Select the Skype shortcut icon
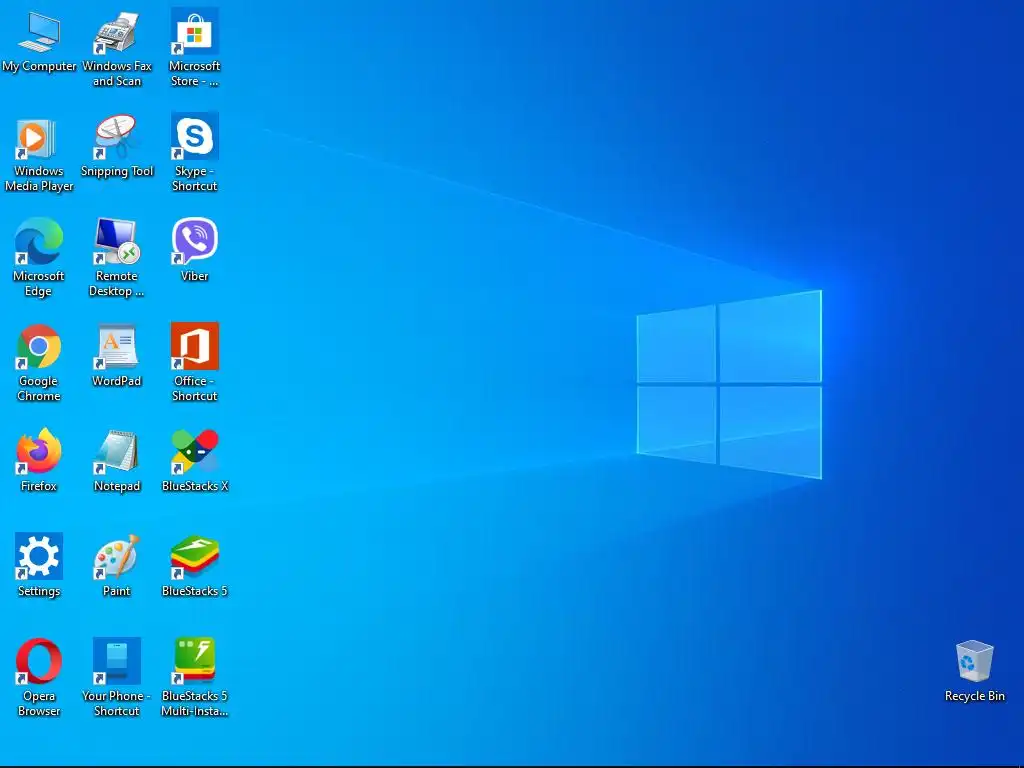The height and width of the screenshot is (768, 1024). pos(195,136)
